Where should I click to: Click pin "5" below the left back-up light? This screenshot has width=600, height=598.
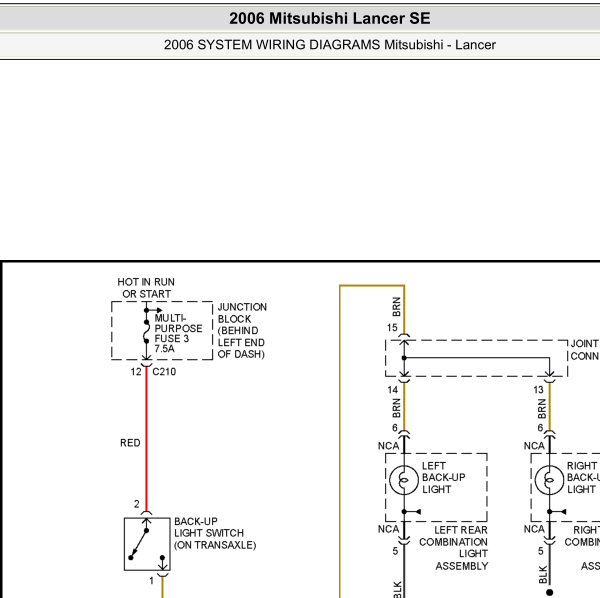click(395, 551)
